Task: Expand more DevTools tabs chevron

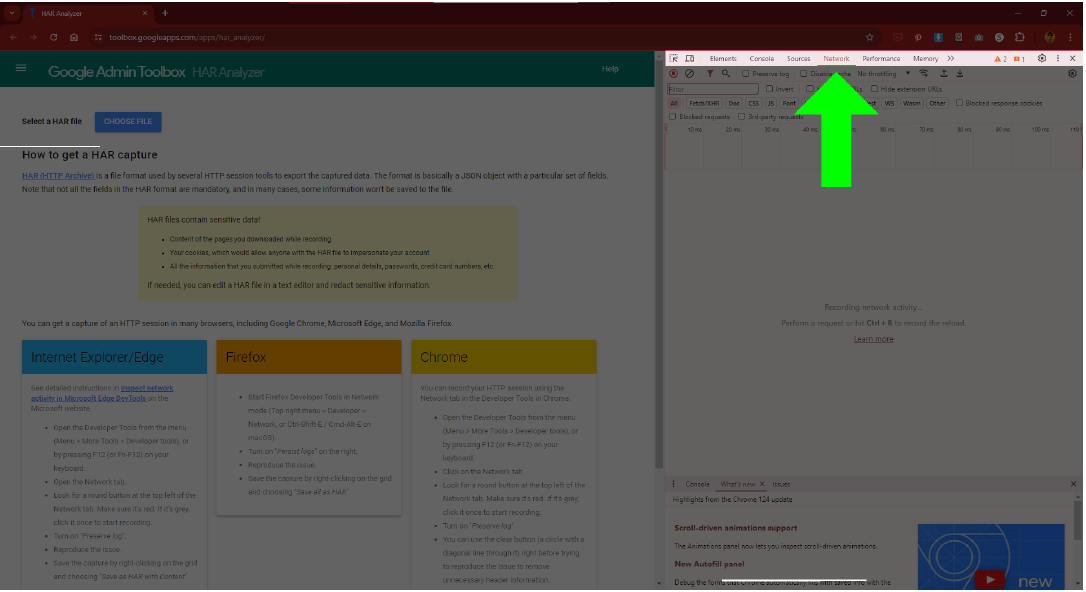Action: 950,59
